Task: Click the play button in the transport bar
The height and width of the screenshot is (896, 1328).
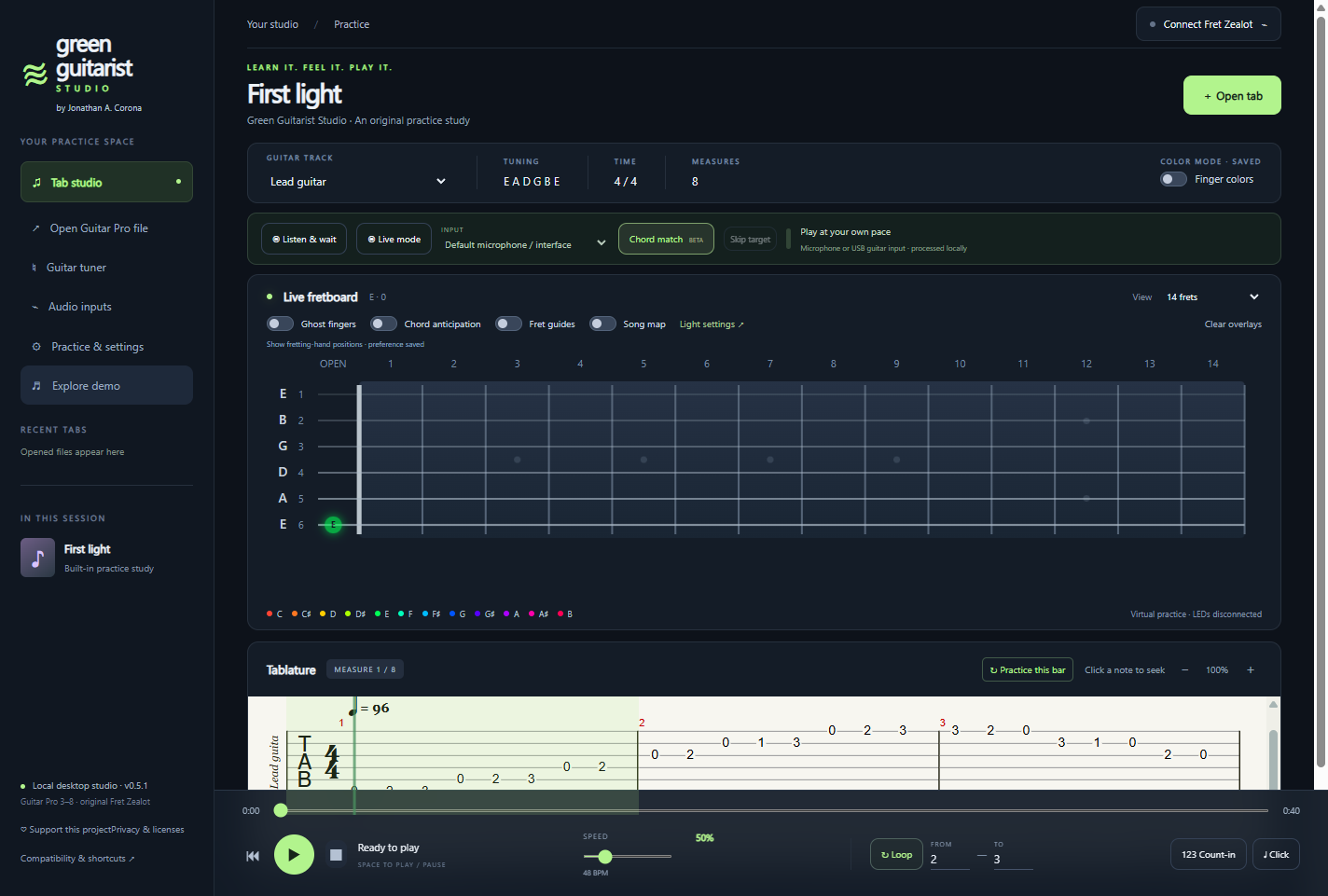Action: coord(294,854)
